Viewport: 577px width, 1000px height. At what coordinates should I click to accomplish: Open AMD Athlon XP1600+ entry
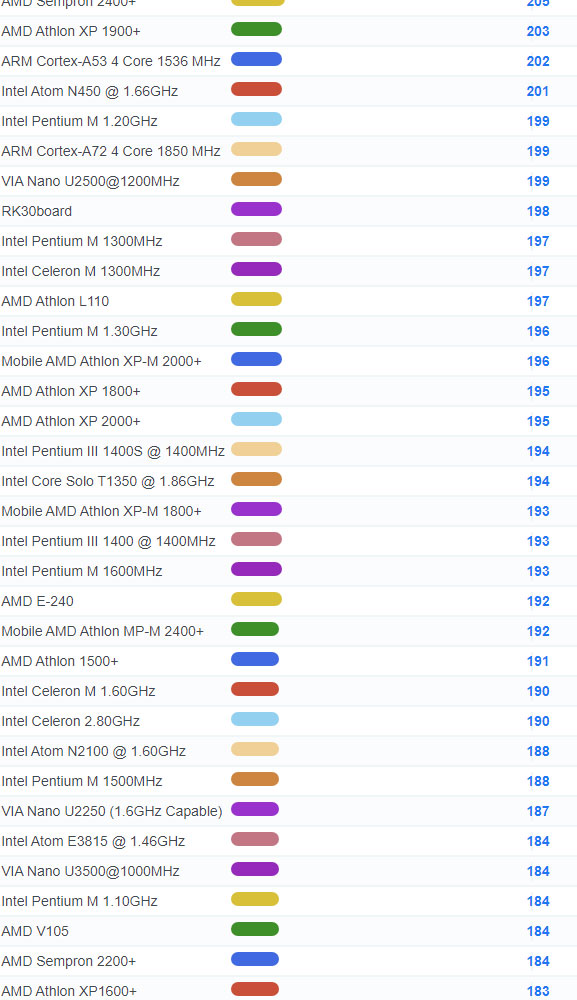click(x=69, y=990)
